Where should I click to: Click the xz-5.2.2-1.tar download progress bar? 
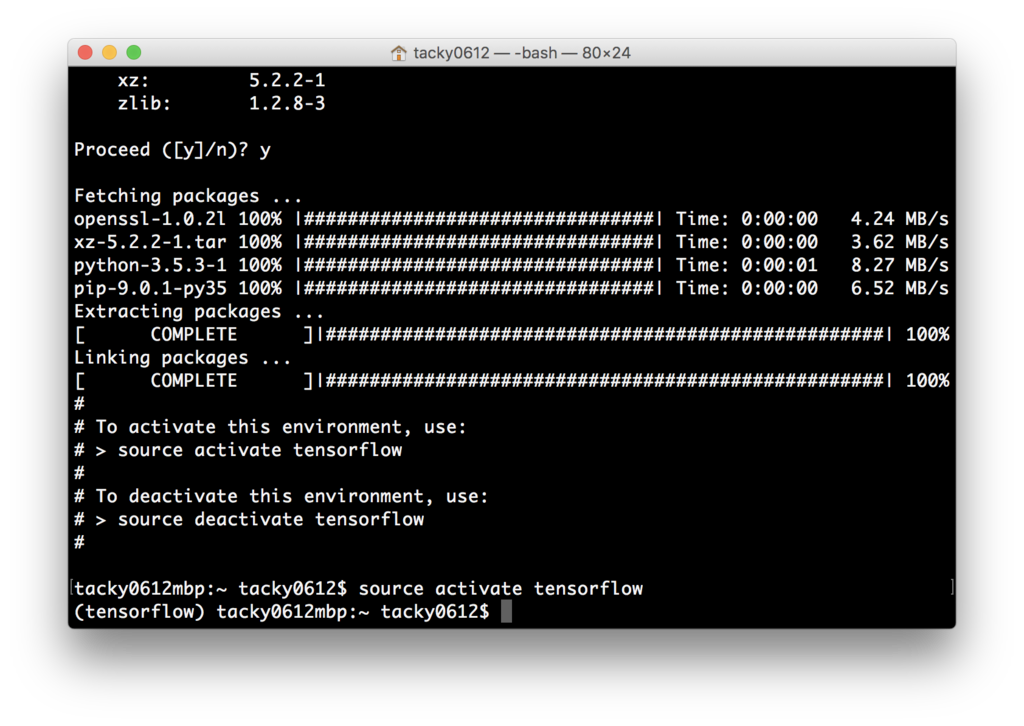(x=479, y=242)
